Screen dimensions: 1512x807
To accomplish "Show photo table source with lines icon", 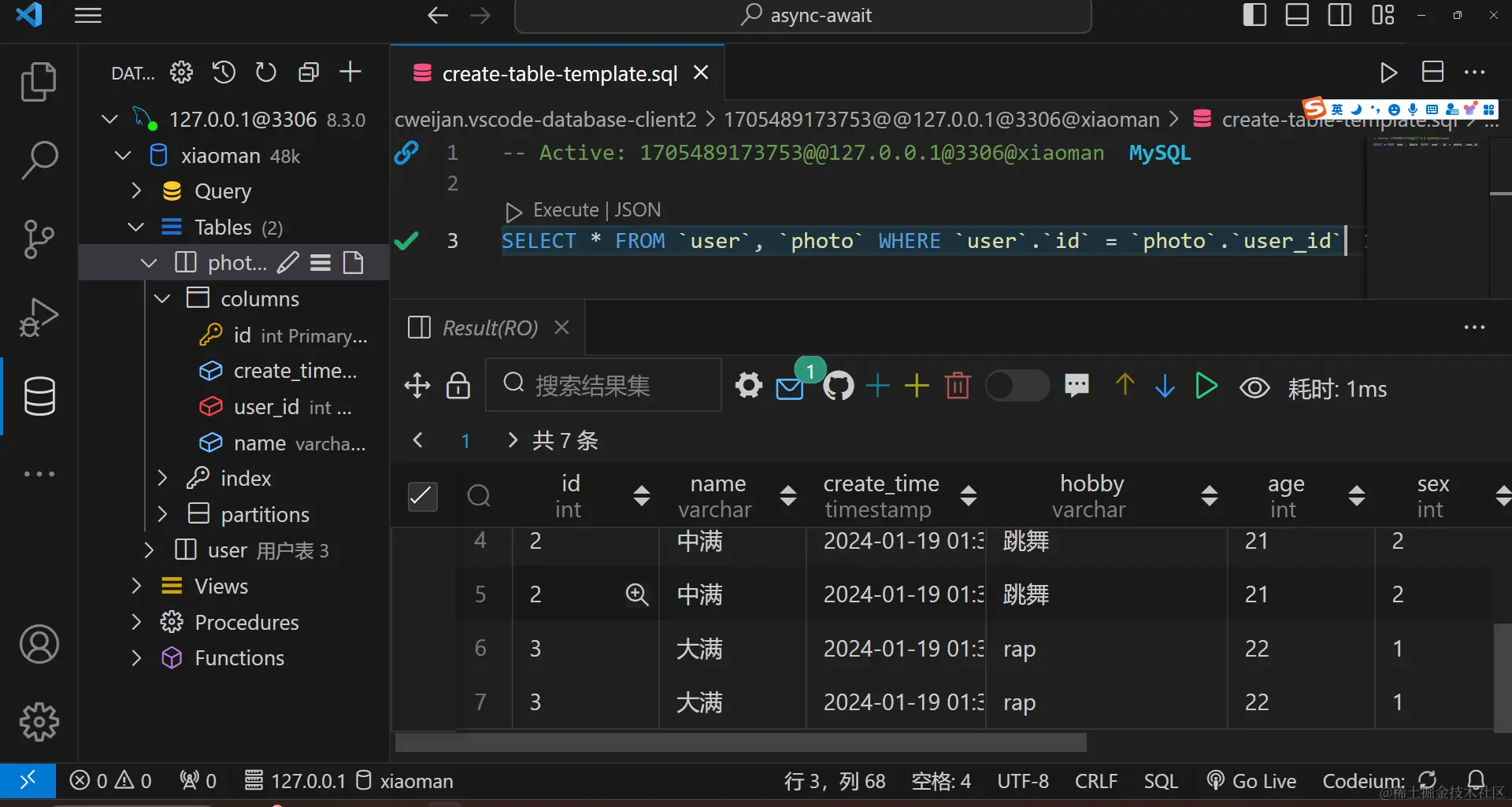I will coord(321,262).
